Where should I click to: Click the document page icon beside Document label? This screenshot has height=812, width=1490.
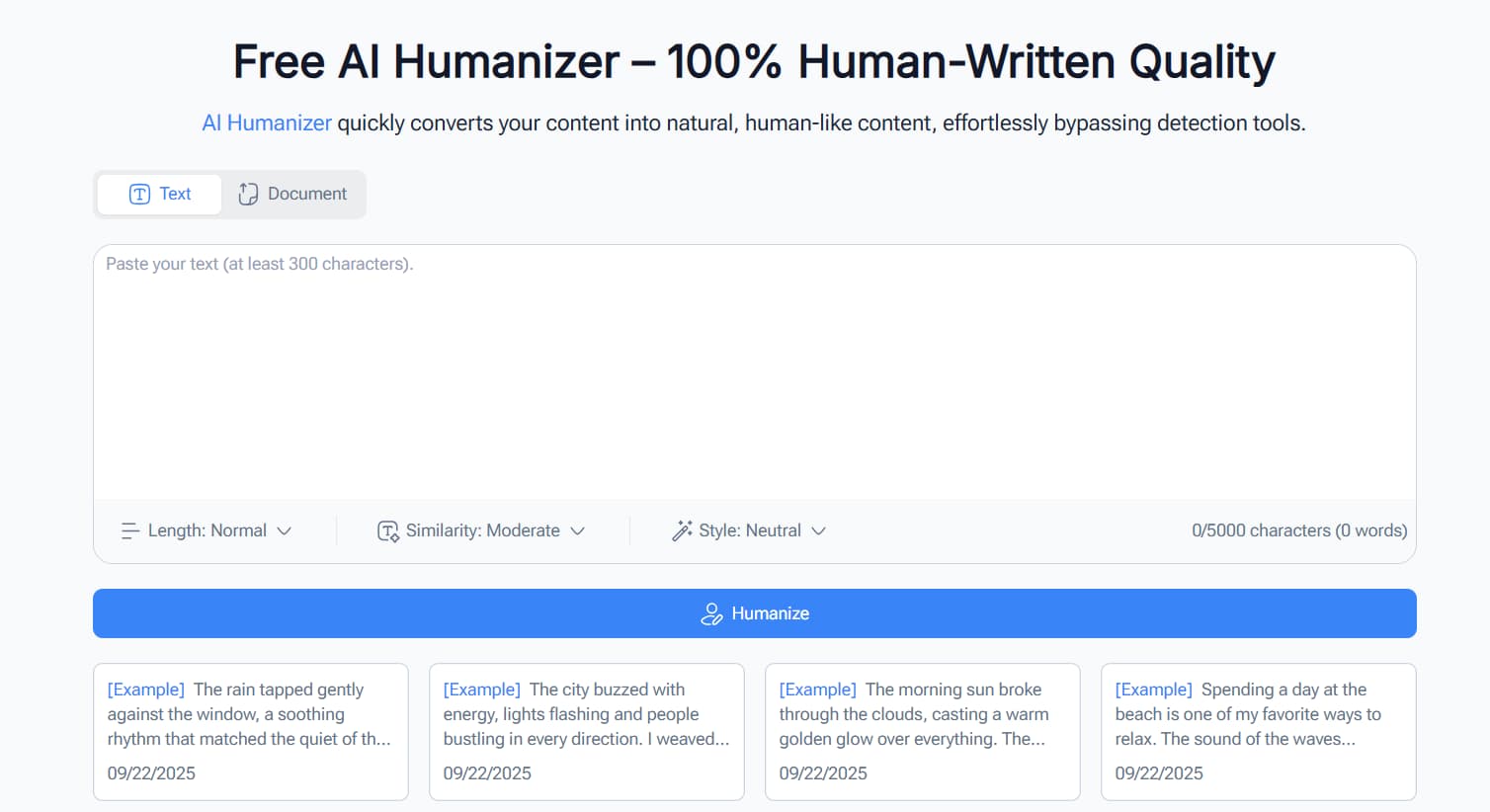tap(248, 194)
